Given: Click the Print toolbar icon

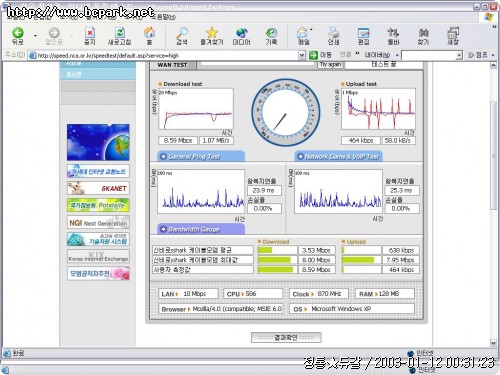Looking at the screenshot, I should (x=333, y=33).
